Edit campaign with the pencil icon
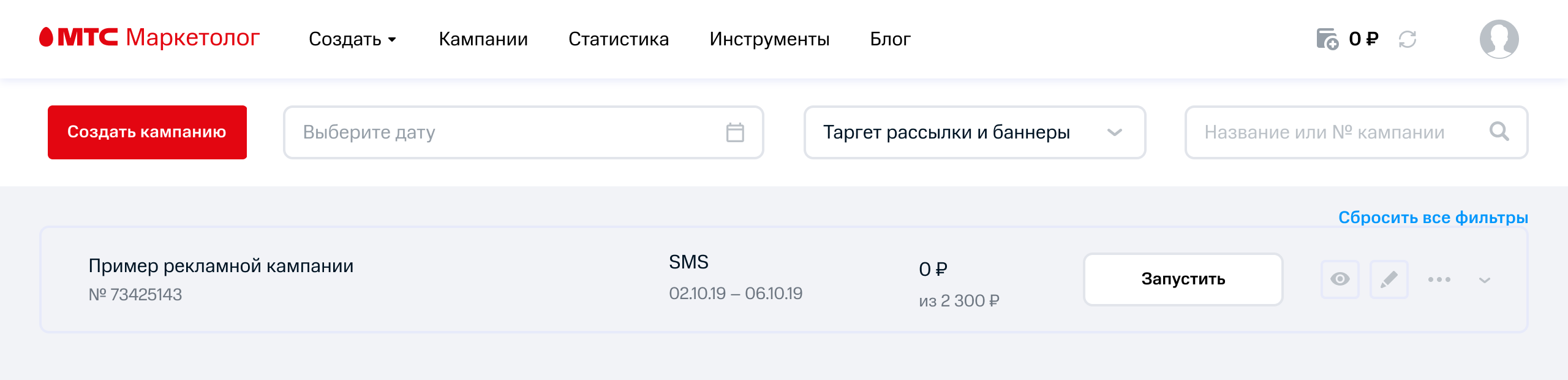The height and width of the screenshot is (380, 1568). [x=1389, y=279]
